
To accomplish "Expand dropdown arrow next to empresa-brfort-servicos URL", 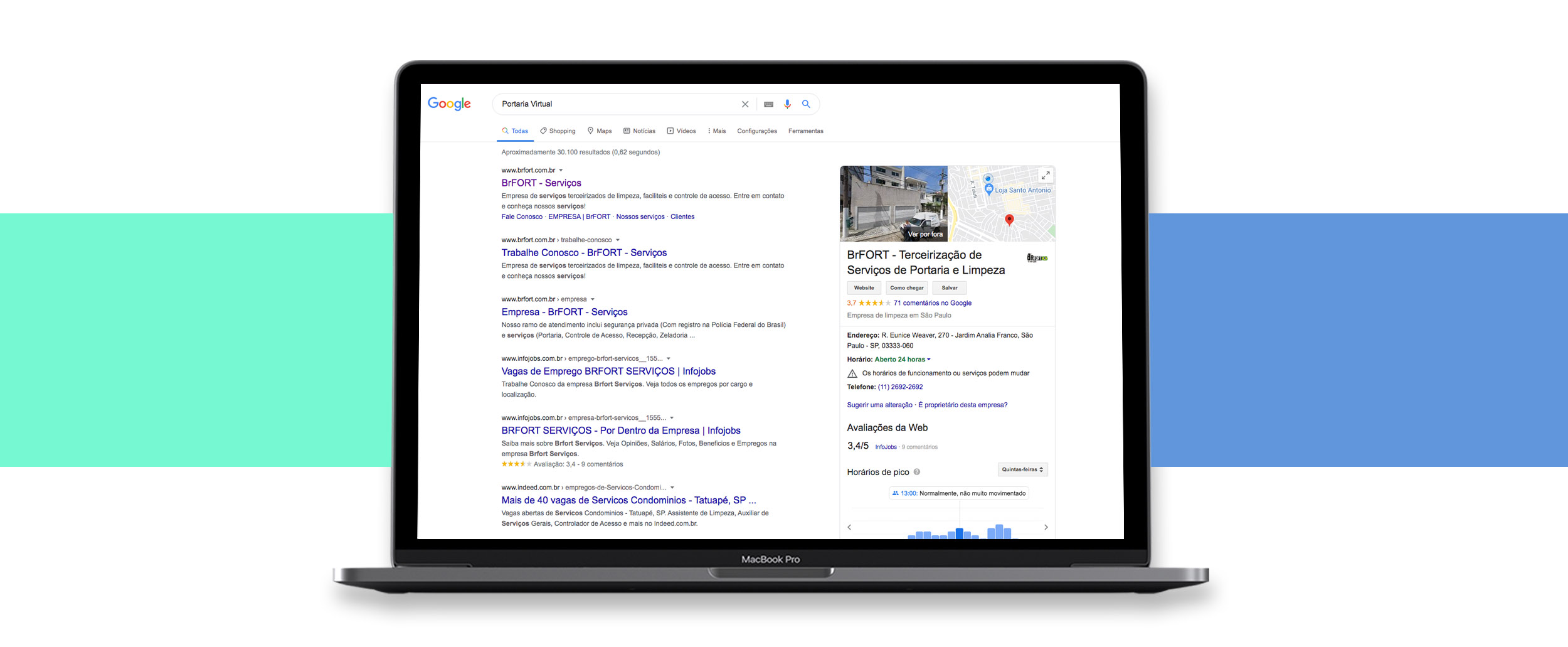I will coord(672,418).
